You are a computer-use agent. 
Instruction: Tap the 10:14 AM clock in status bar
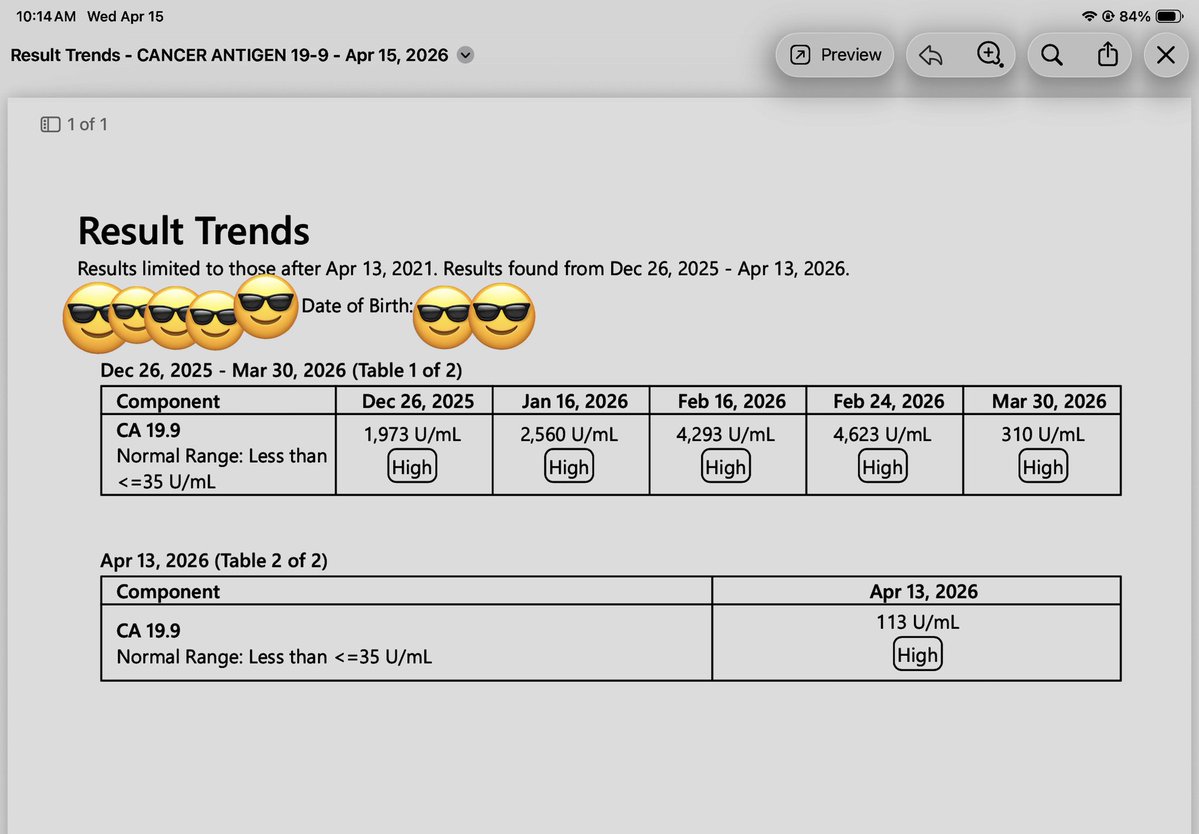pyautogui.click(x=45, y=16)
